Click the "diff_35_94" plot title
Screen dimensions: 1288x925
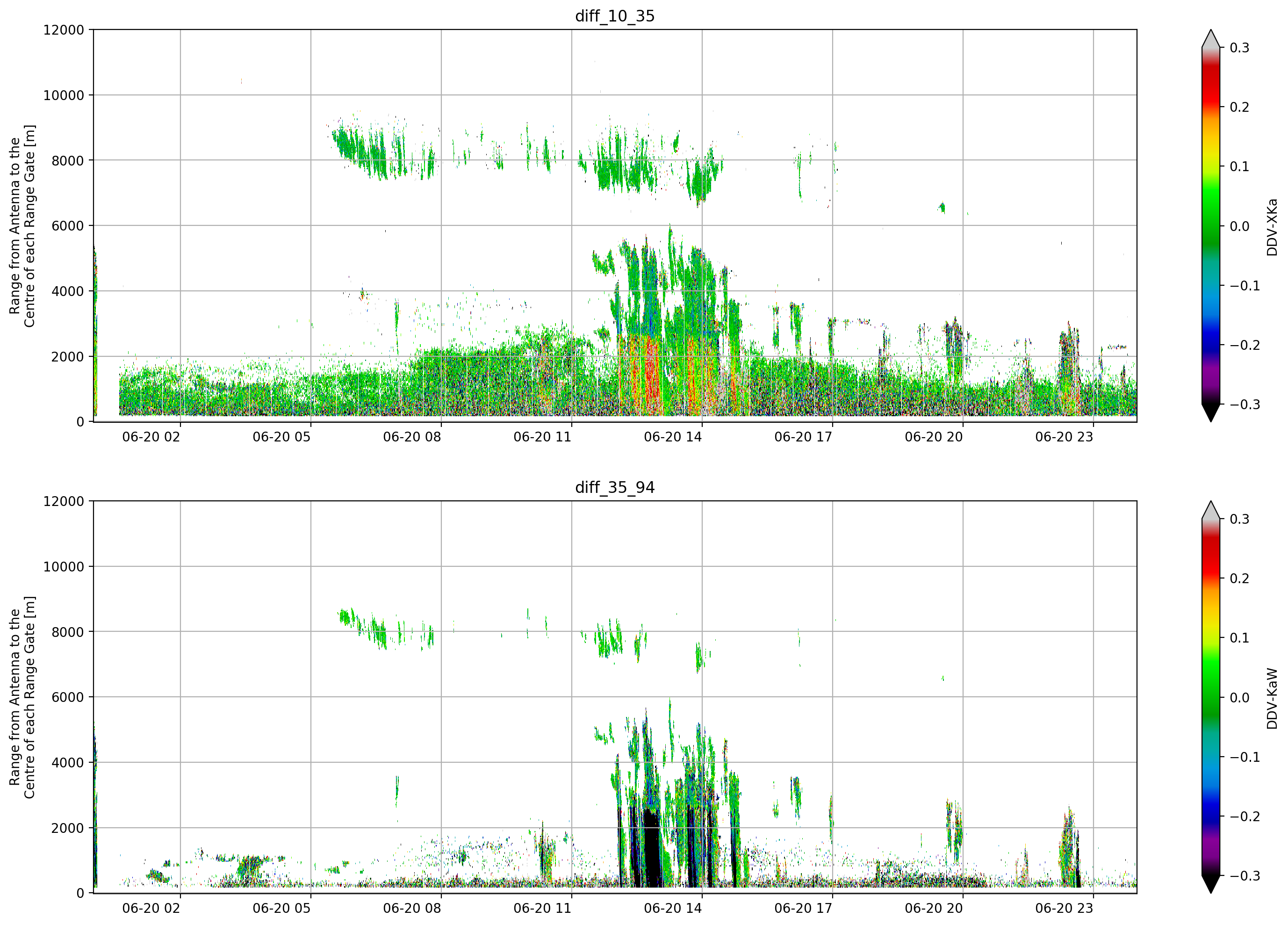coord(614,487)
